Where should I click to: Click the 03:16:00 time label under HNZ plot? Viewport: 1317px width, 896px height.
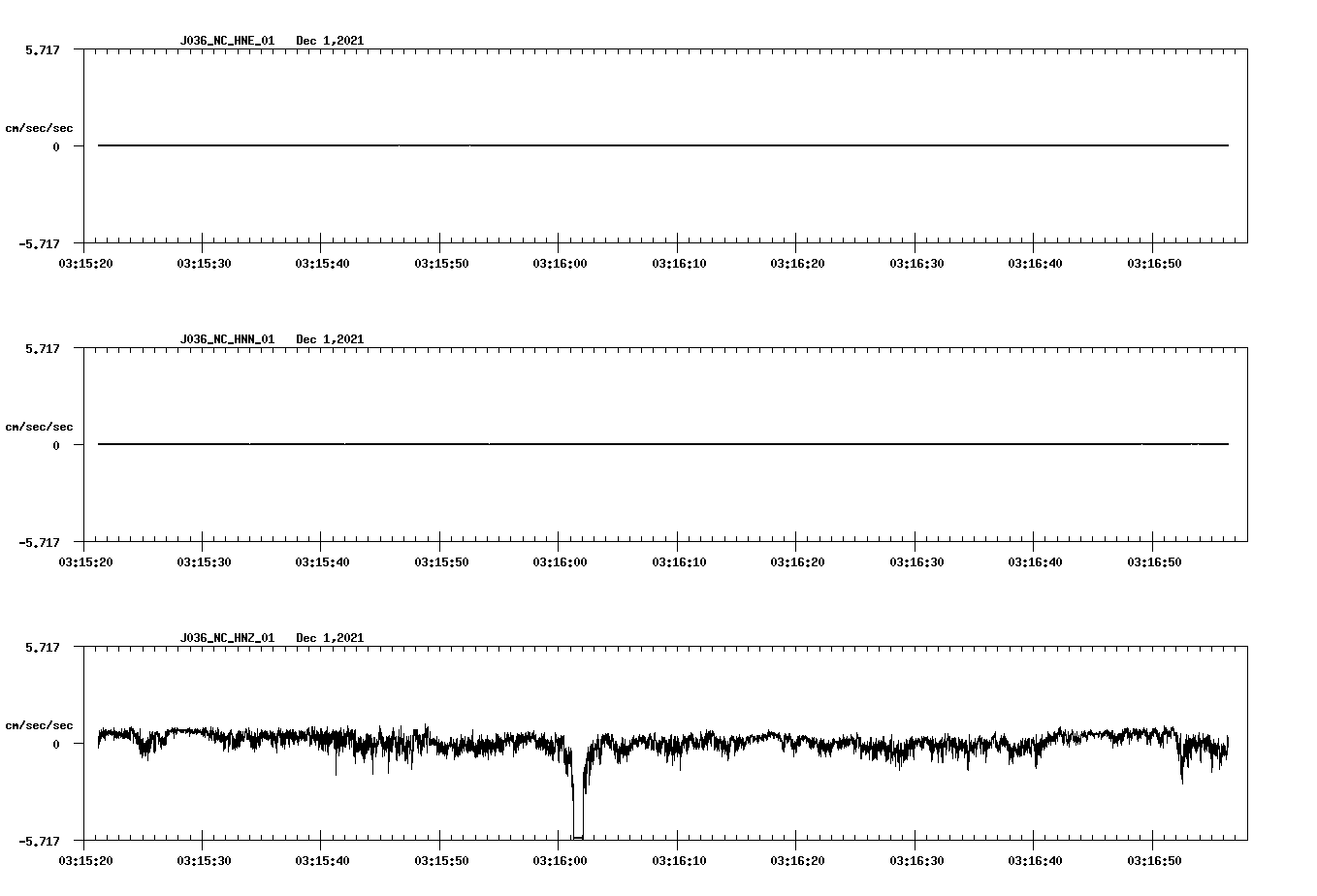pyautogui.click(x=560, y=861)
